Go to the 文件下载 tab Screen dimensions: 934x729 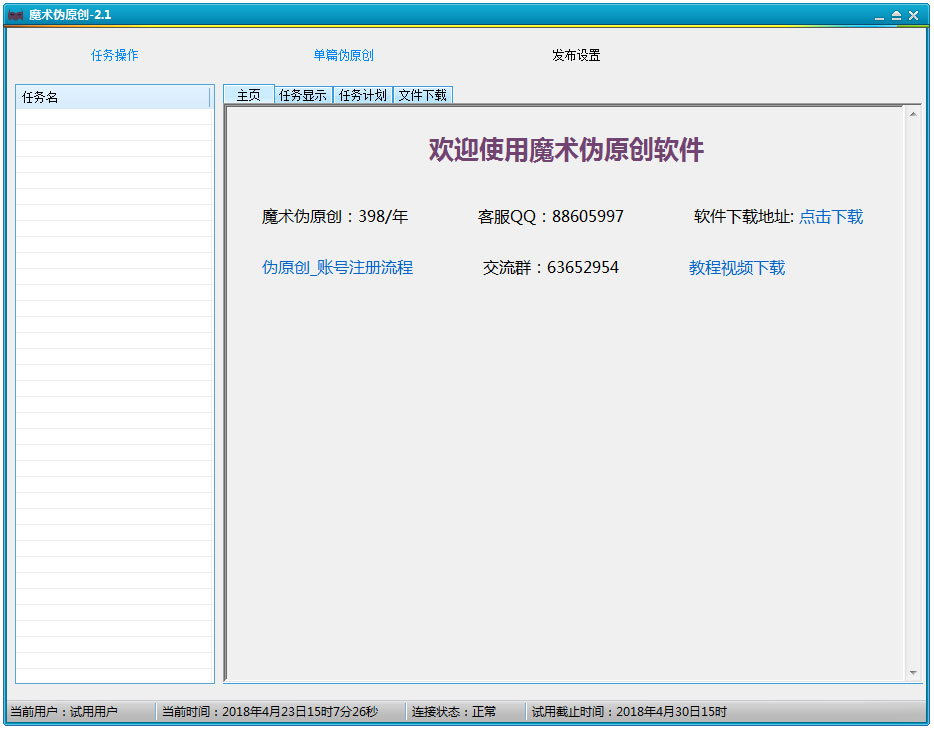coord(422,96)
